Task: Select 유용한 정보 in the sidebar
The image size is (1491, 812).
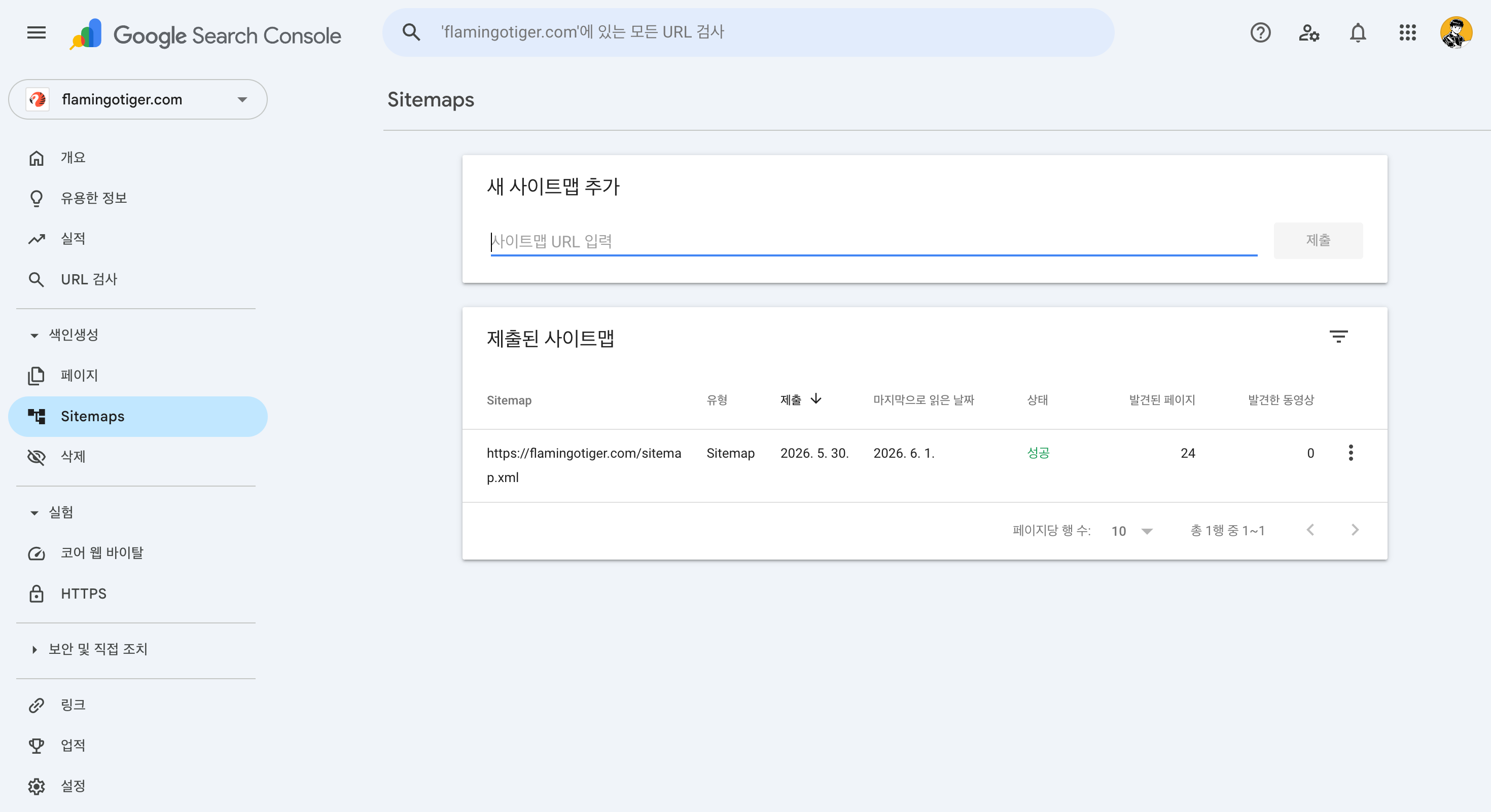Action: (x=138, y=198)
